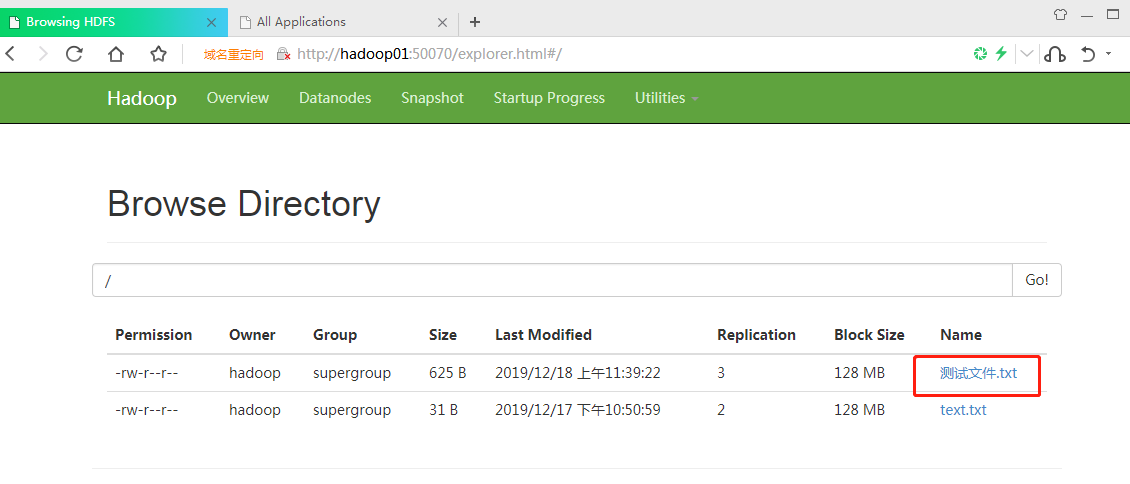Screen dimensions: 1130x484
Task: Open the Snapshot page
Action: [x=432, y=98]
